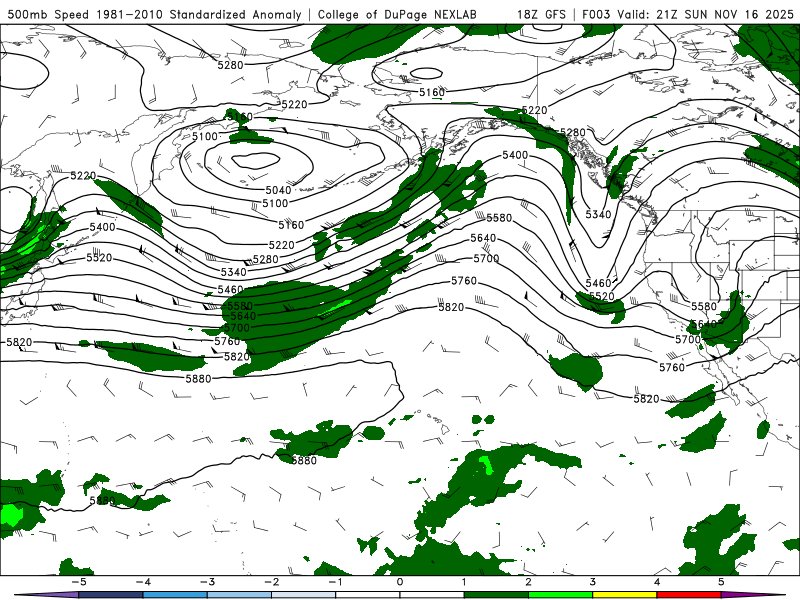The image size is (800, 600).
Task: Click the '0' tick label on the legend
Action: tap(400, 582)
